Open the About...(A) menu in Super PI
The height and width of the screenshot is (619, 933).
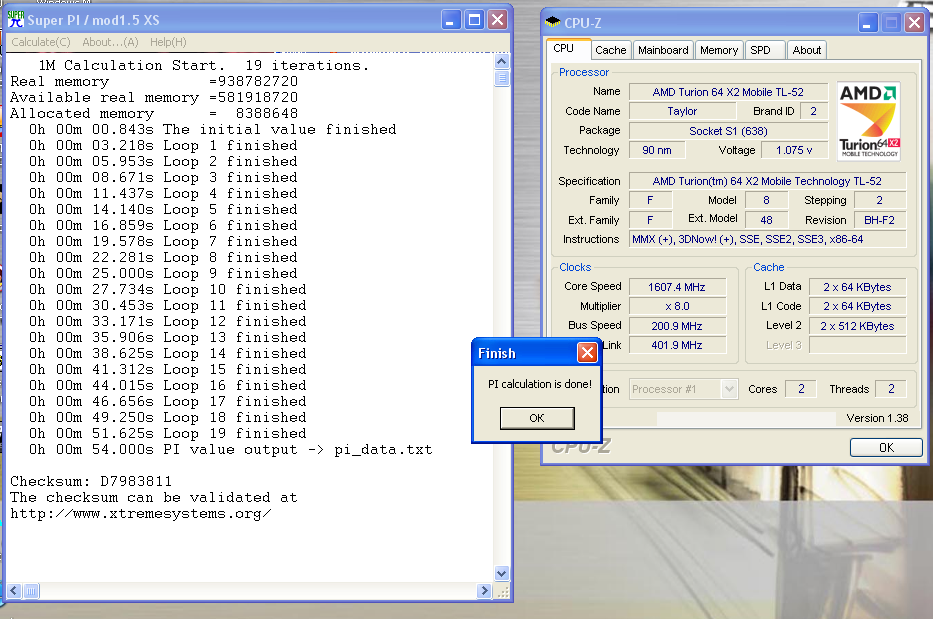pos(110,42)
